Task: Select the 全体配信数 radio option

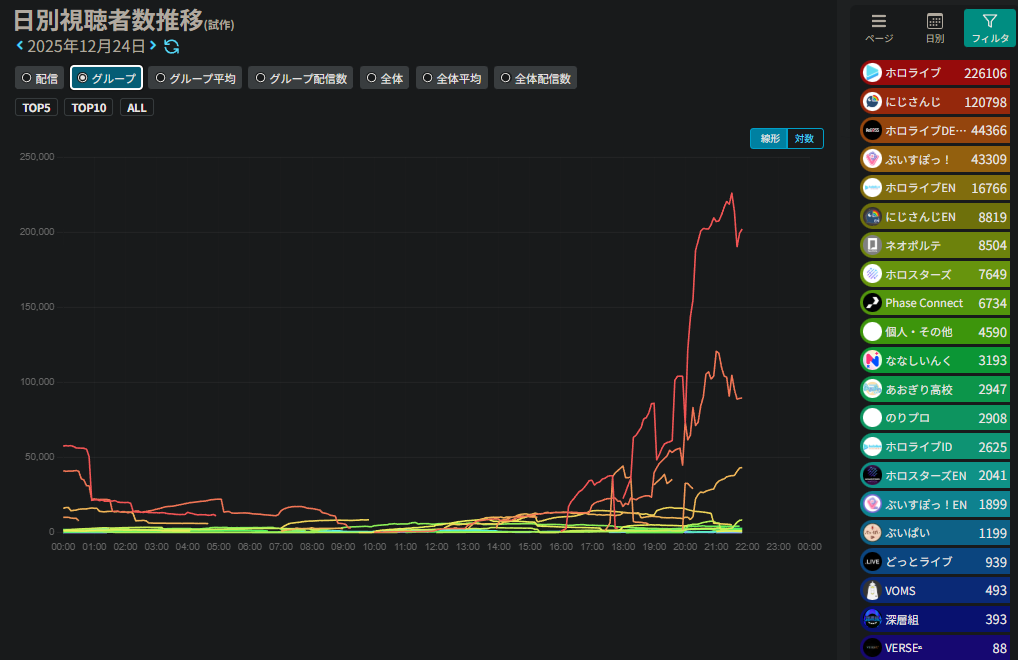Action: coord(536,78)
